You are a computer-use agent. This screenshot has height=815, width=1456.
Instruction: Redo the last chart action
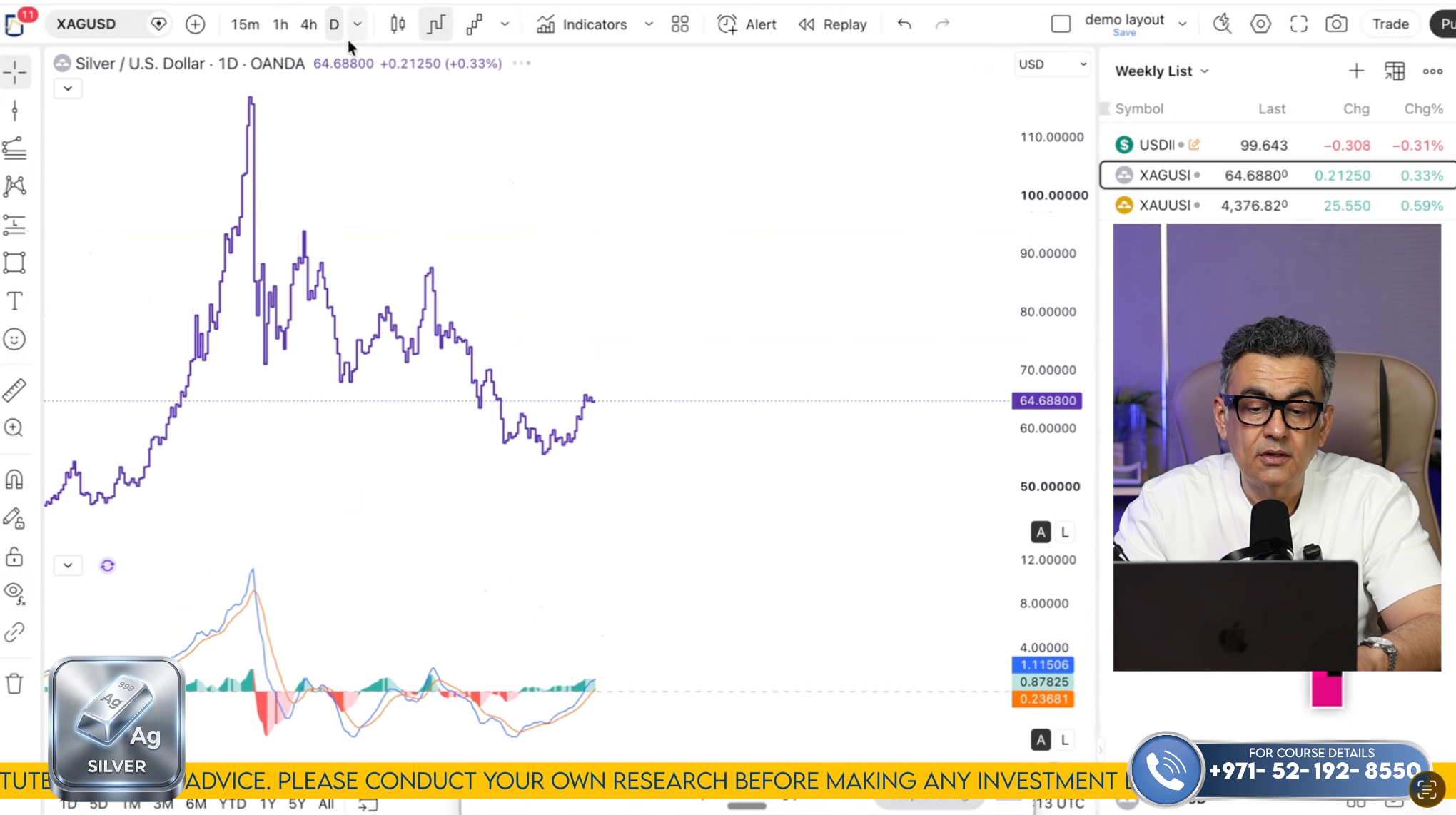942,24
